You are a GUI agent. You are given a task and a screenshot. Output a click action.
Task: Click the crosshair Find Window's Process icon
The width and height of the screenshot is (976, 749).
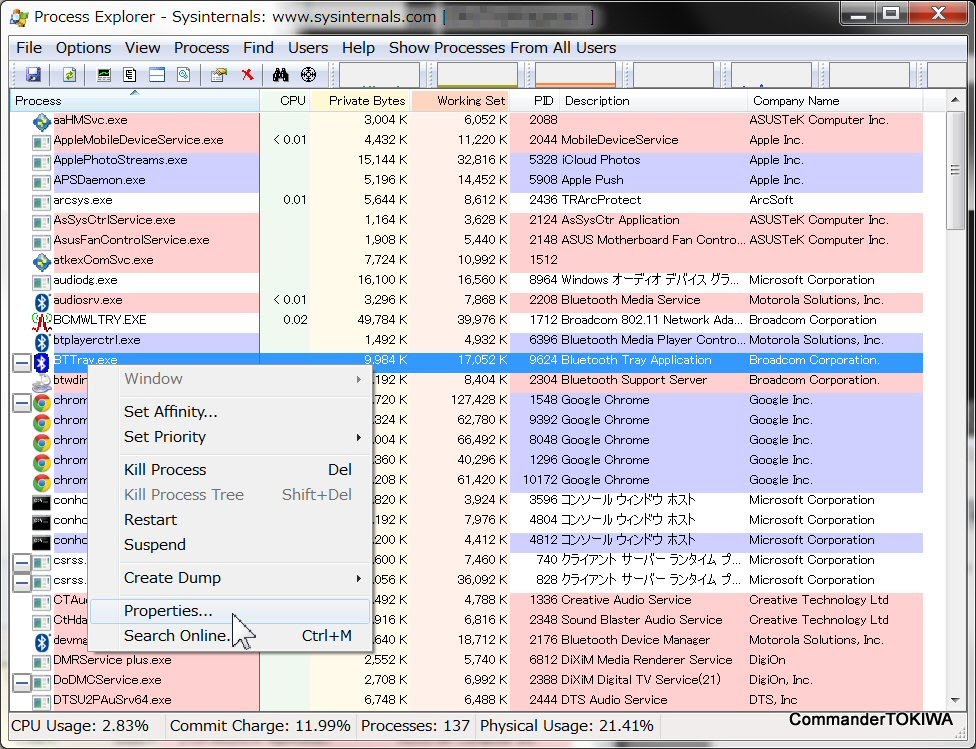(x=308, y=75)
